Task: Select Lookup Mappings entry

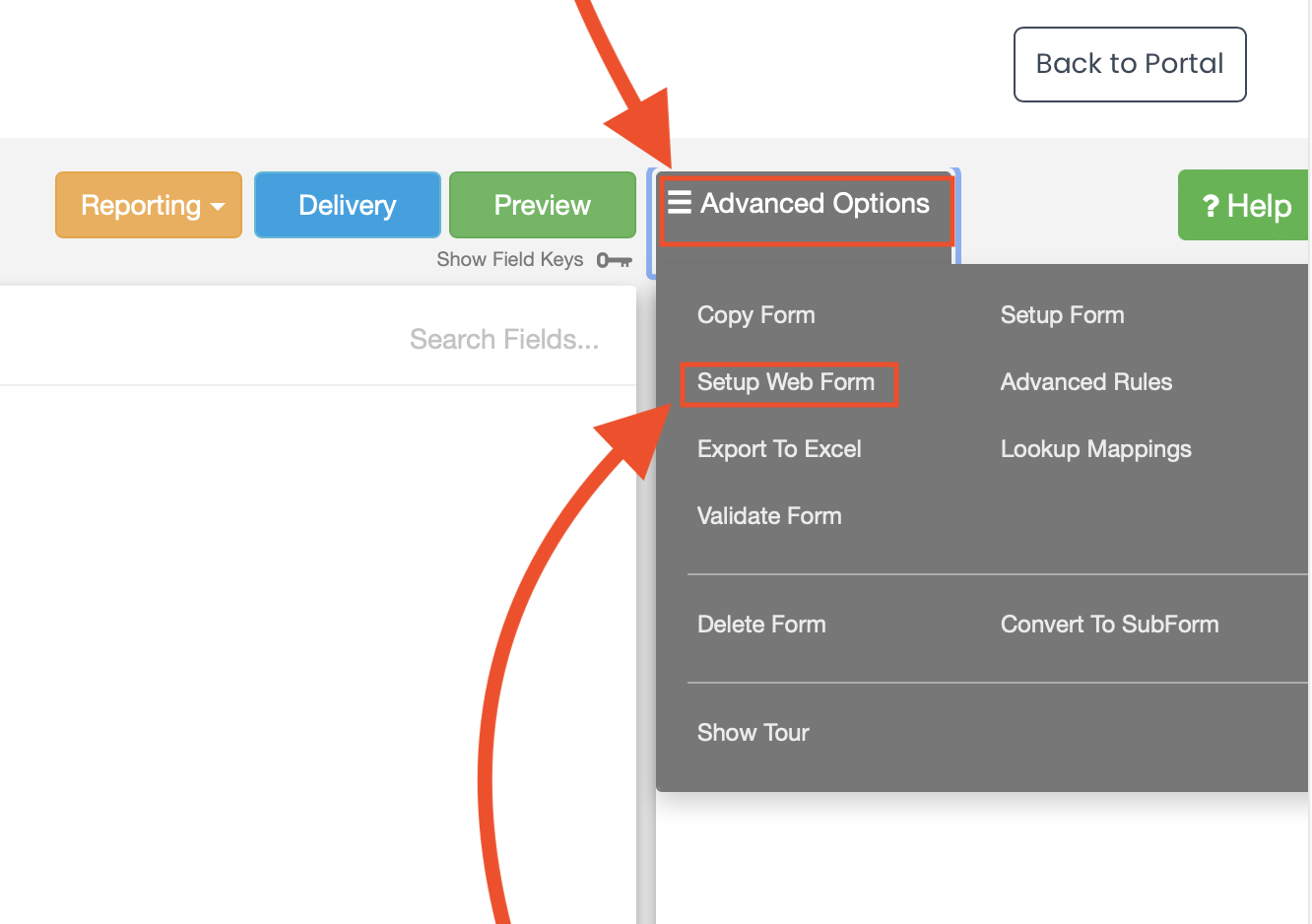Action: [x=1095, y=449]
